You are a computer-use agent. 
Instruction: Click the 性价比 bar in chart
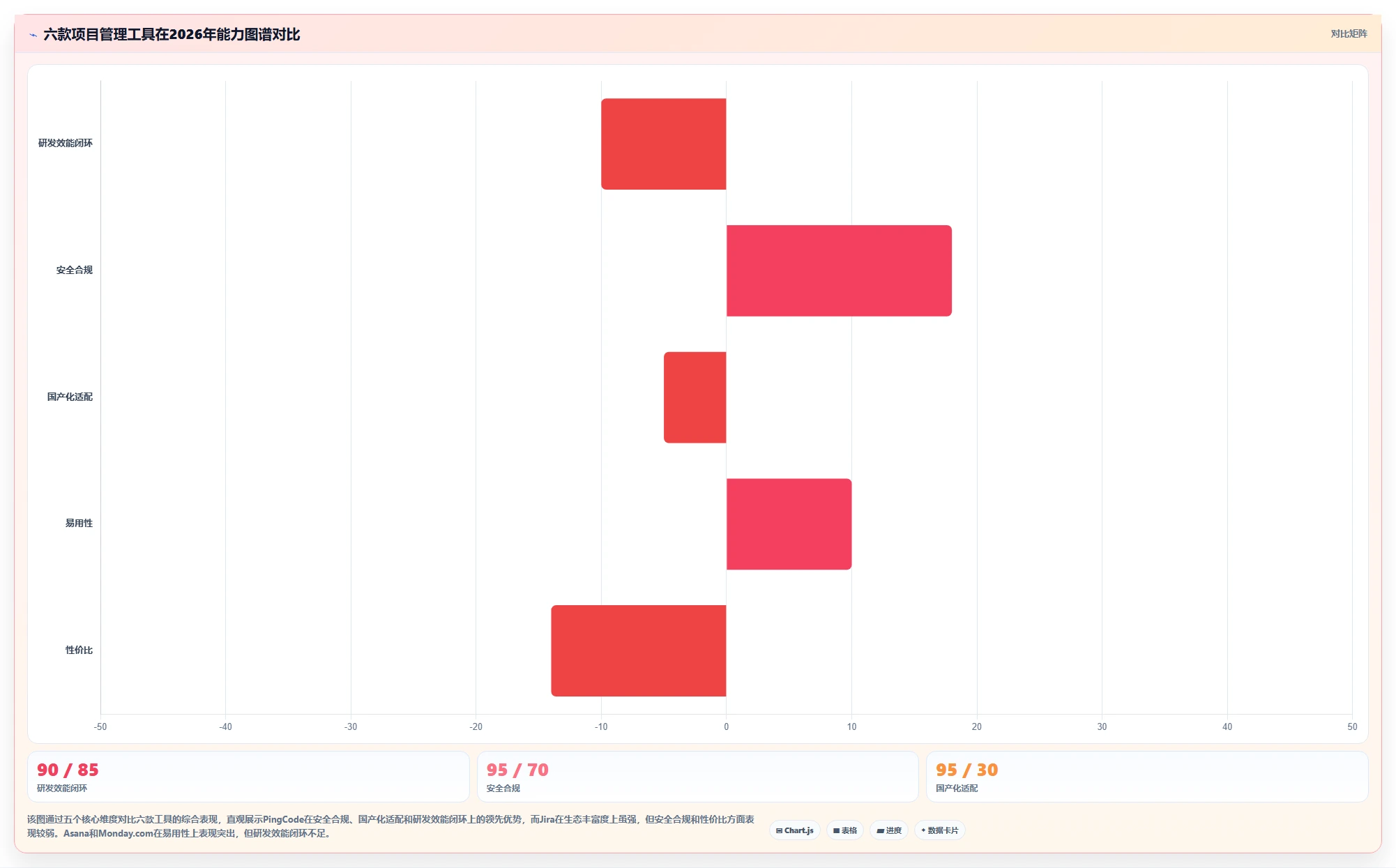click(639, 650)
